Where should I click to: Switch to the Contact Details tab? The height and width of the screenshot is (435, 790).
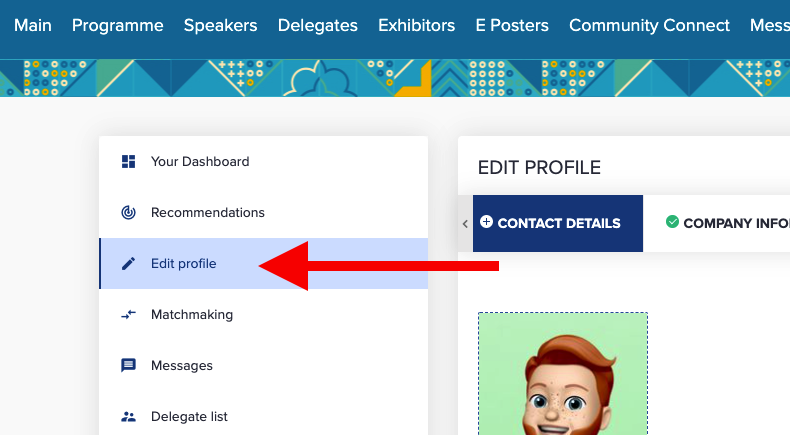point(558,223)
